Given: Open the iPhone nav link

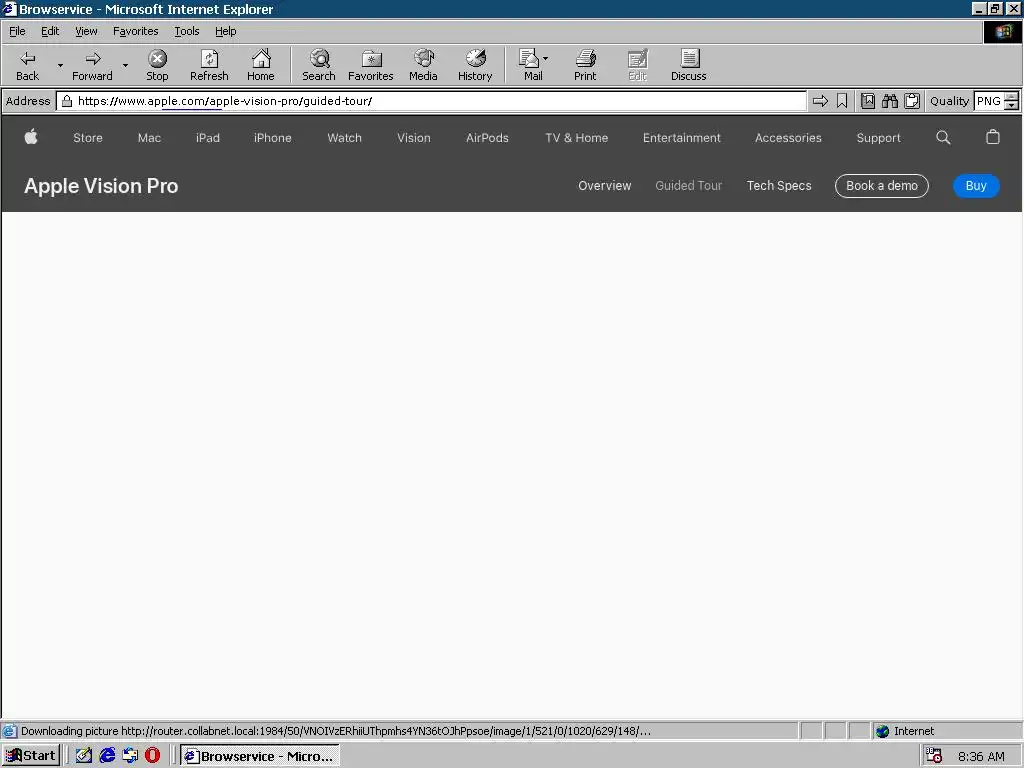Looking at the screenshot, I should pos(272,138).
